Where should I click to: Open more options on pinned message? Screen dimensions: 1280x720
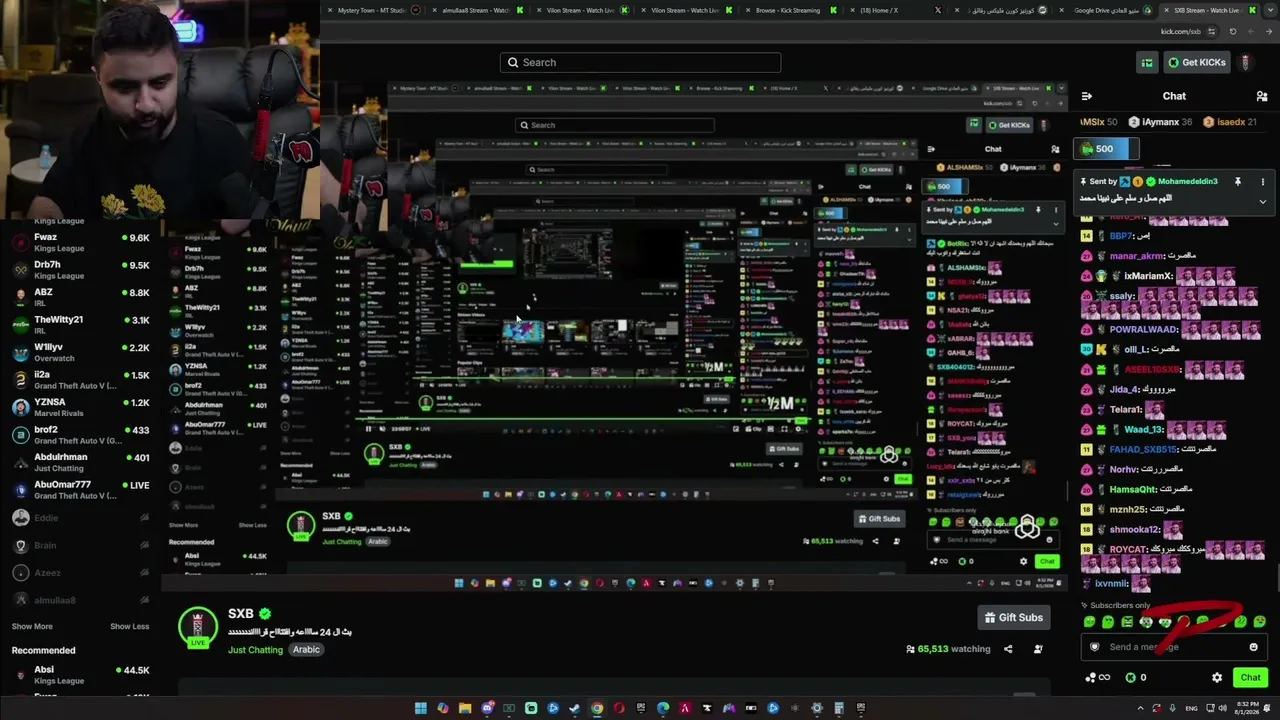[x=1262, y=182]
